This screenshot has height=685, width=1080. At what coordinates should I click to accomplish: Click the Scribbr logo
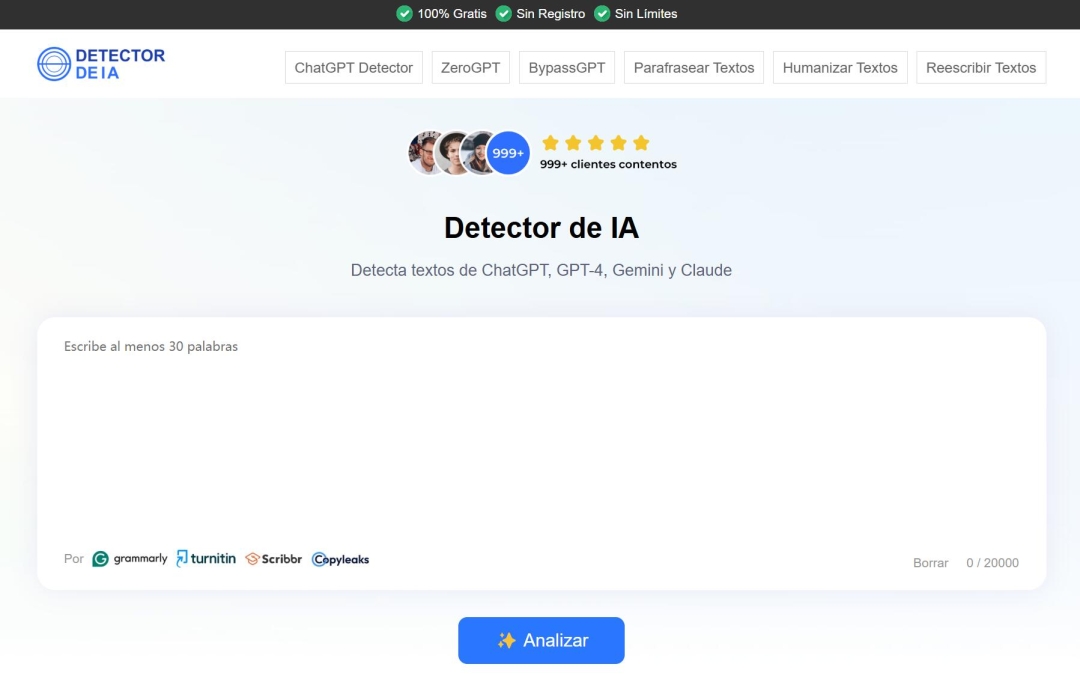coord(273,558)
